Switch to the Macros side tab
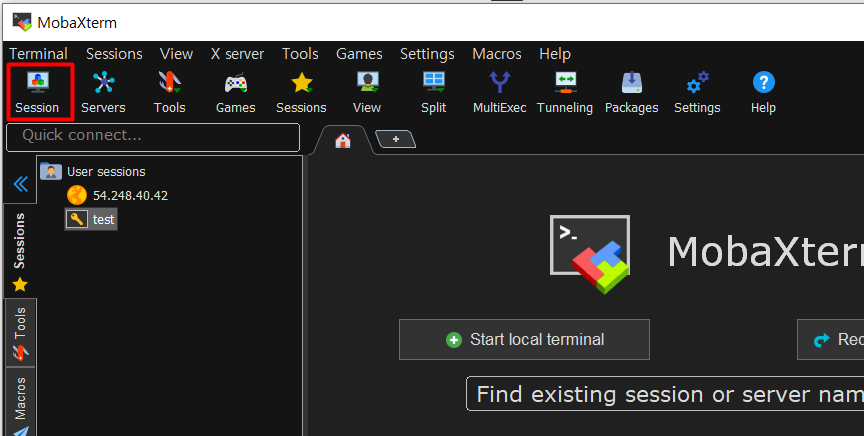Viewport: 864px width, 436px height. pyautogui.click(x=20, y=402)
